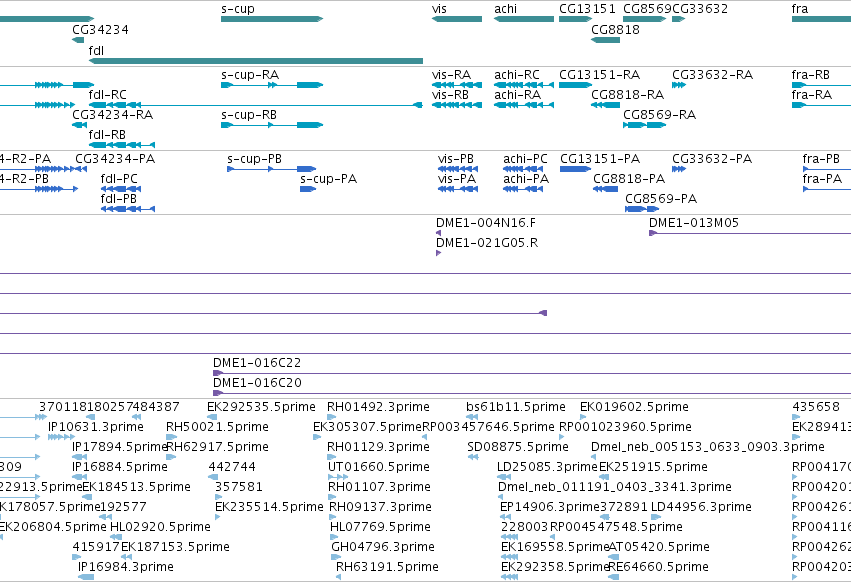The width and height of the screenshot is (851, 582).
Task: Select the vis gene arrow glyph
Action: pyautogui.click(x=457, y=19)
